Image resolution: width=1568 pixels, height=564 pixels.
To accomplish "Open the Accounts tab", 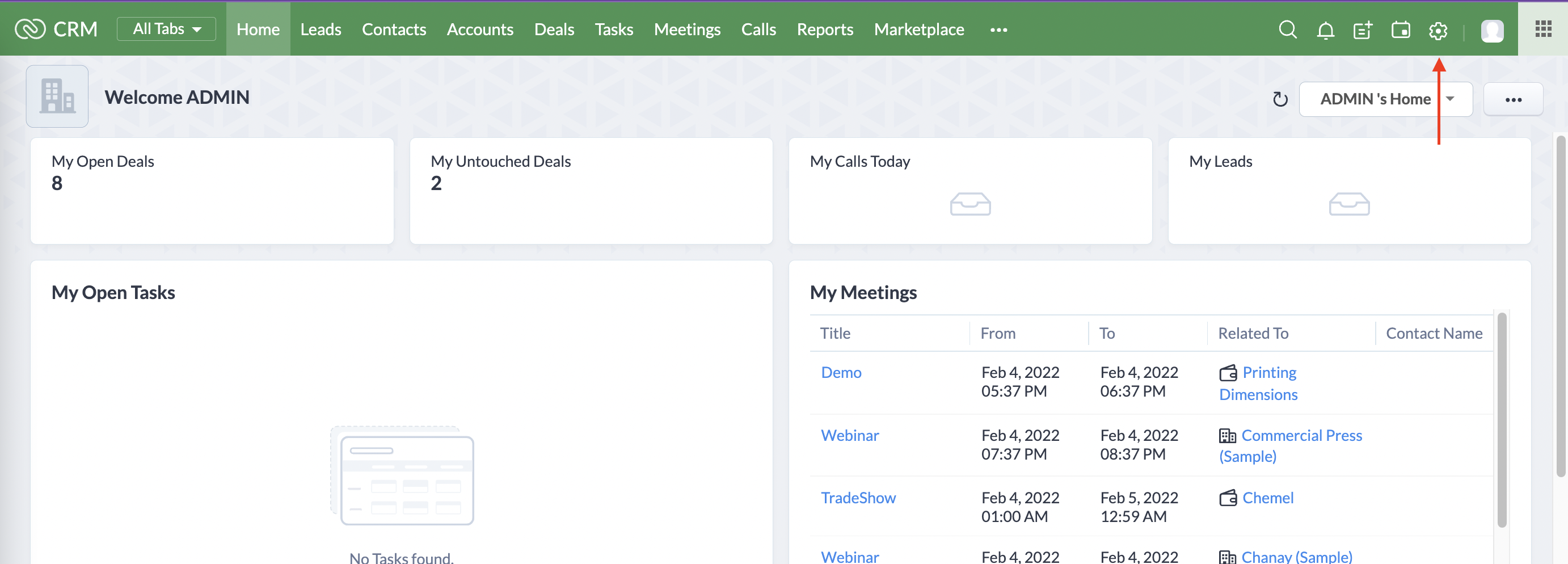I will 480,28.
